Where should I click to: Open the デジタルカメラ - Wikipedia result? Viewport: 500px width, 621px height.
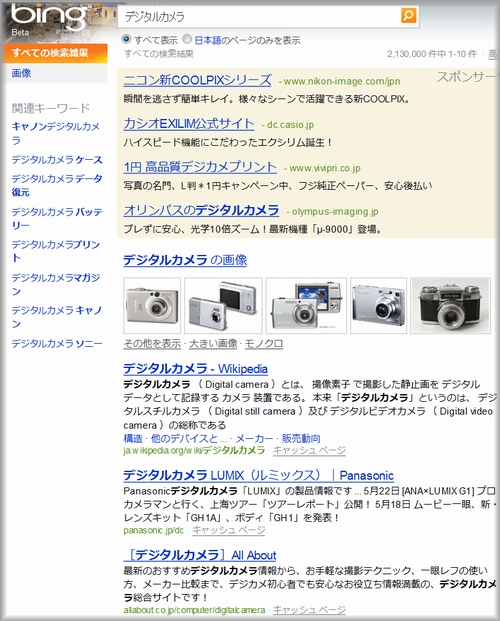coord(195,369)
